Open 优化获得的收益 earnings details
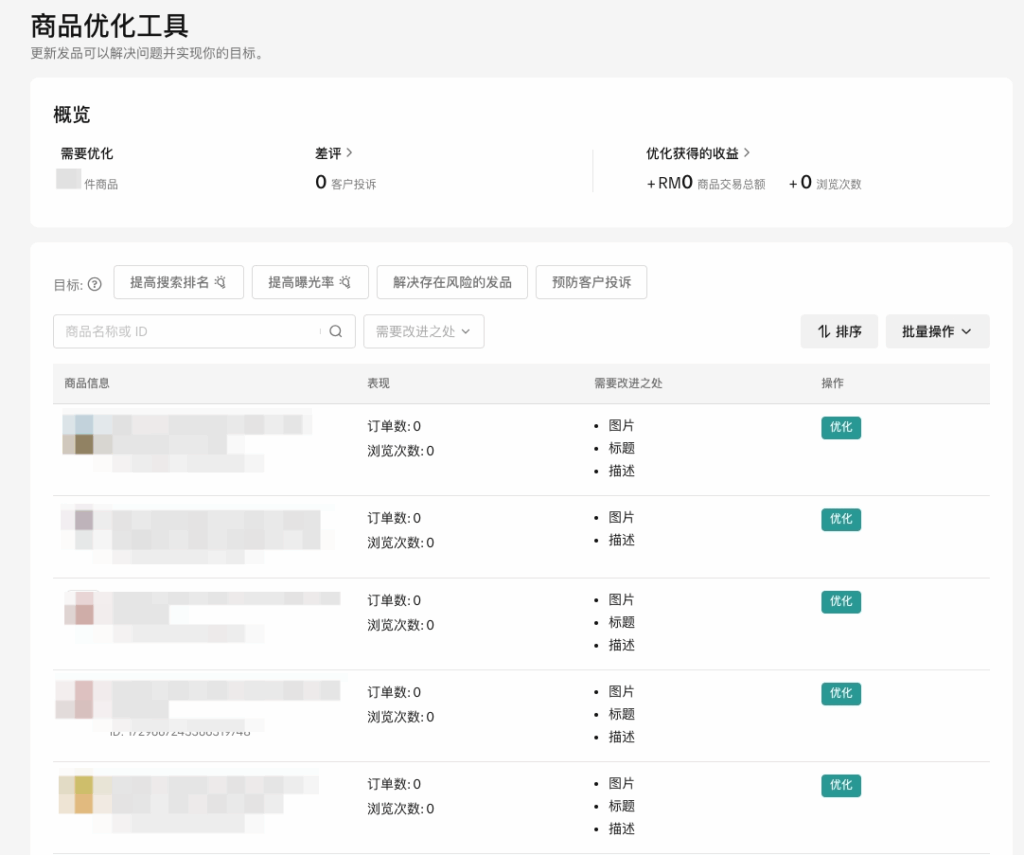The image size is (1024, 855). coord(695,153)
